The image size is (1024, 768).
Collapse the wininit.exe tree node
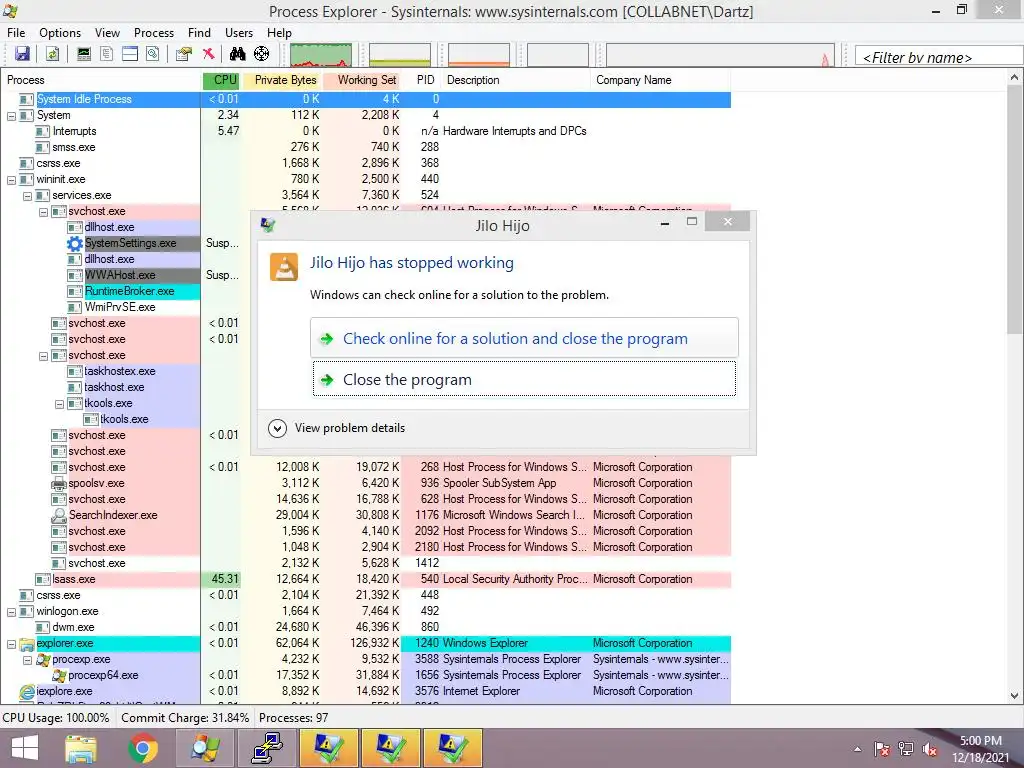11,180
